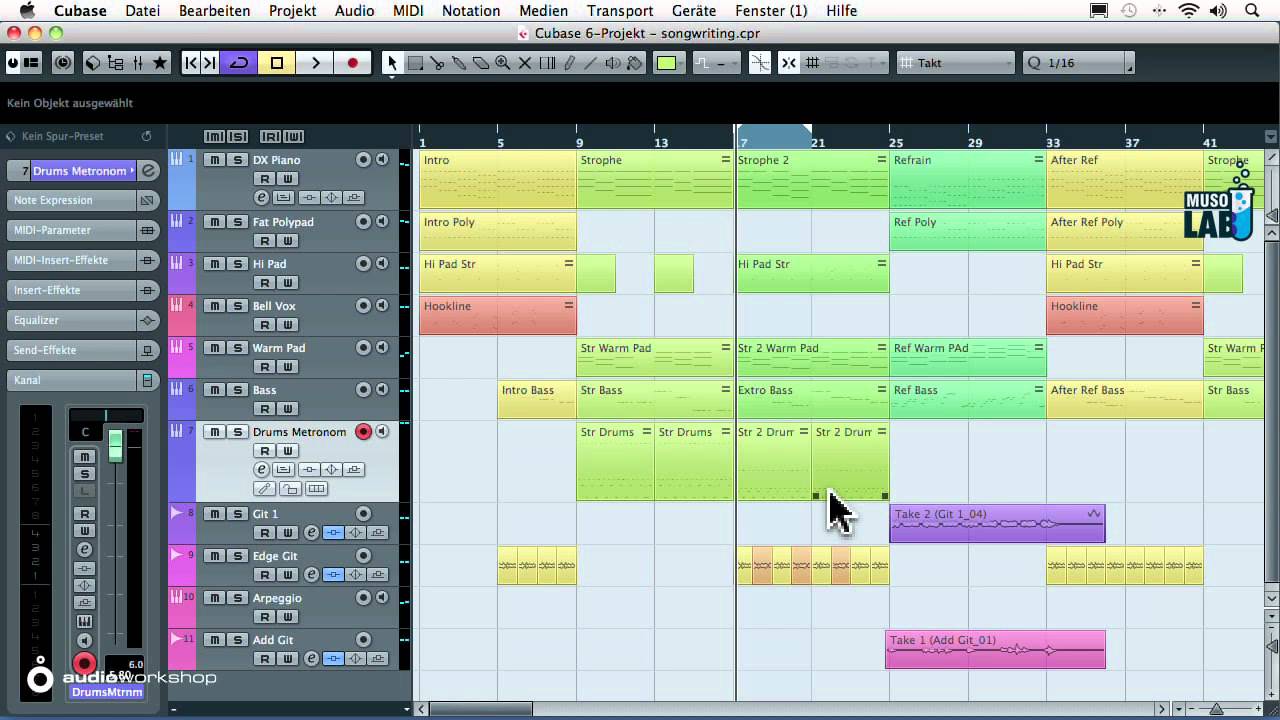Select the Split scissors tool
The height and width of the screenshot is (720, 1280).
pos(437,63)
